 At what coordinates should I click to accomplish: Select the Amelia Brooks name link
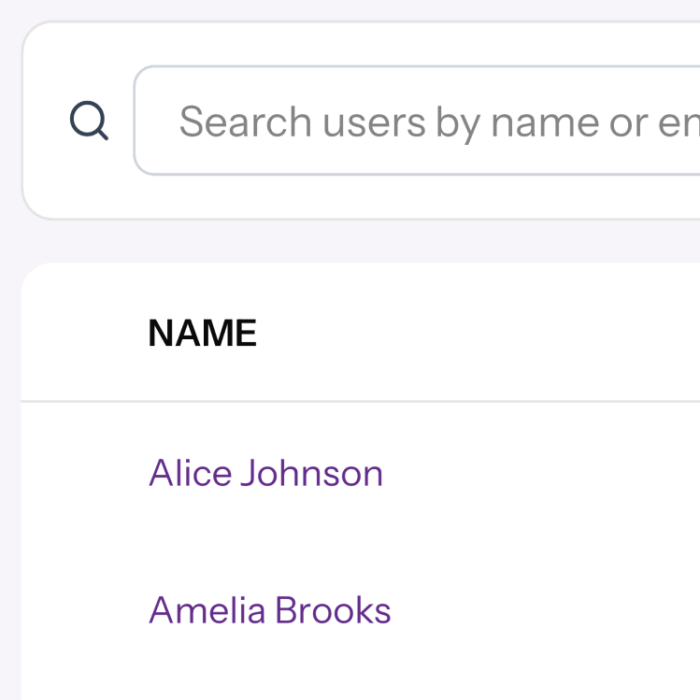(x=270, y=610)
